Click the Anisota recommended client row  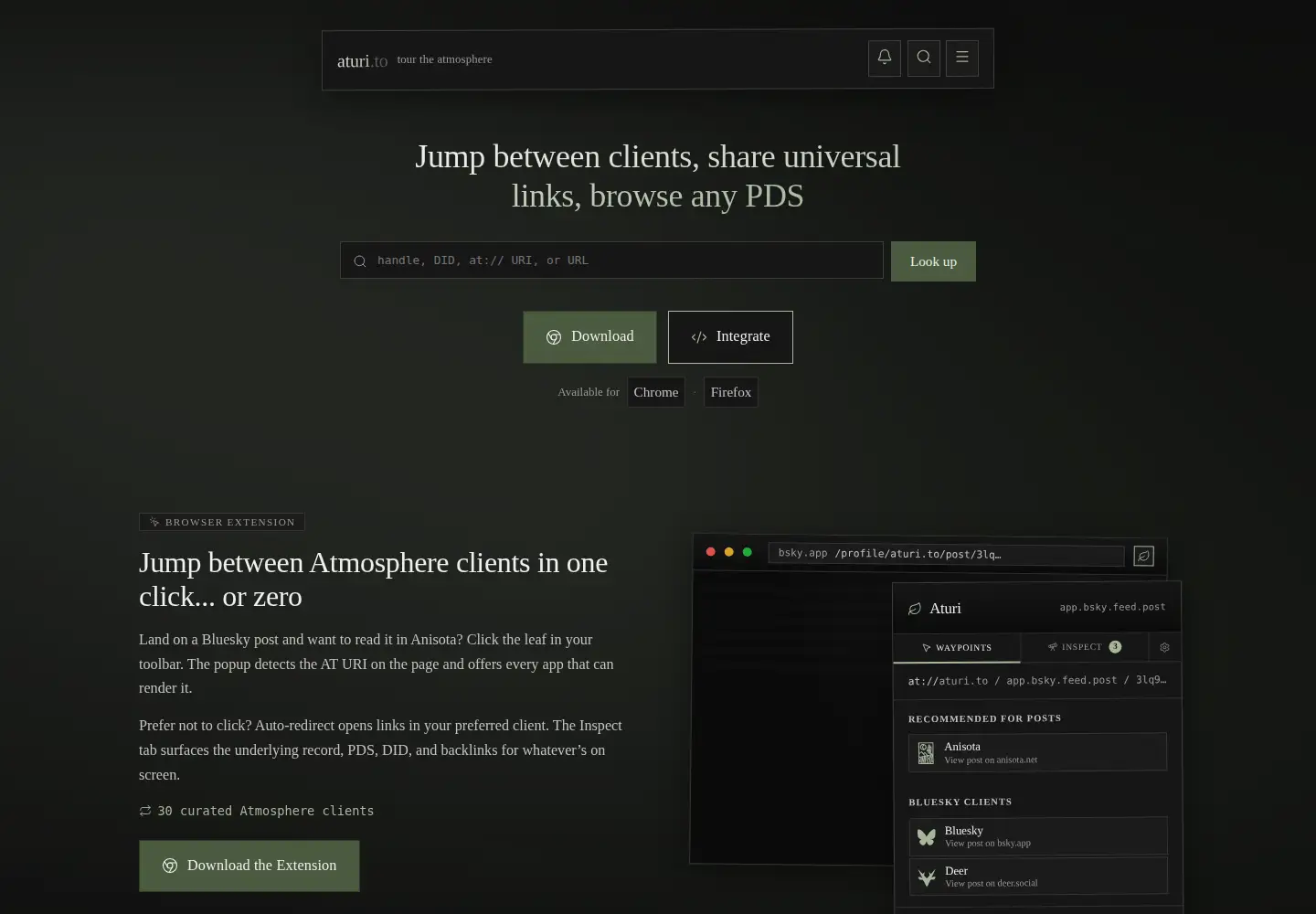click(1038, 752)
